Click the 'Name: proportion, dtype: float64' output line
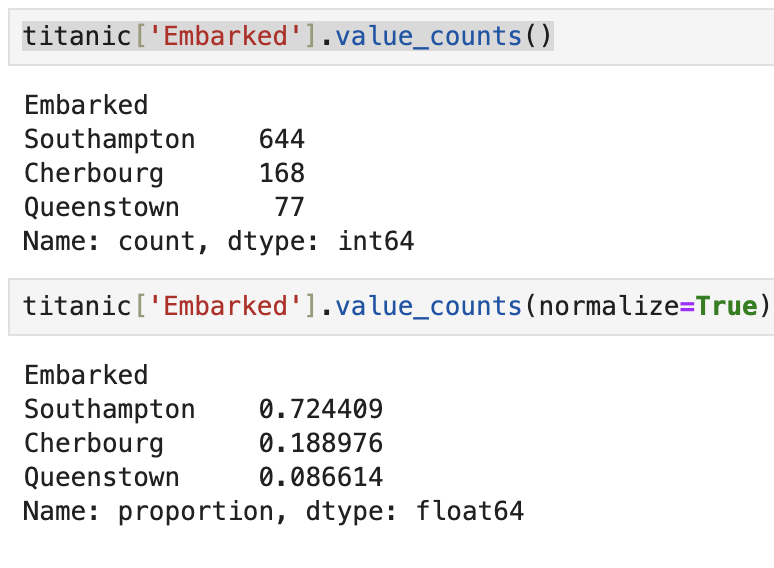774x568 pixels. coord(273,512)
